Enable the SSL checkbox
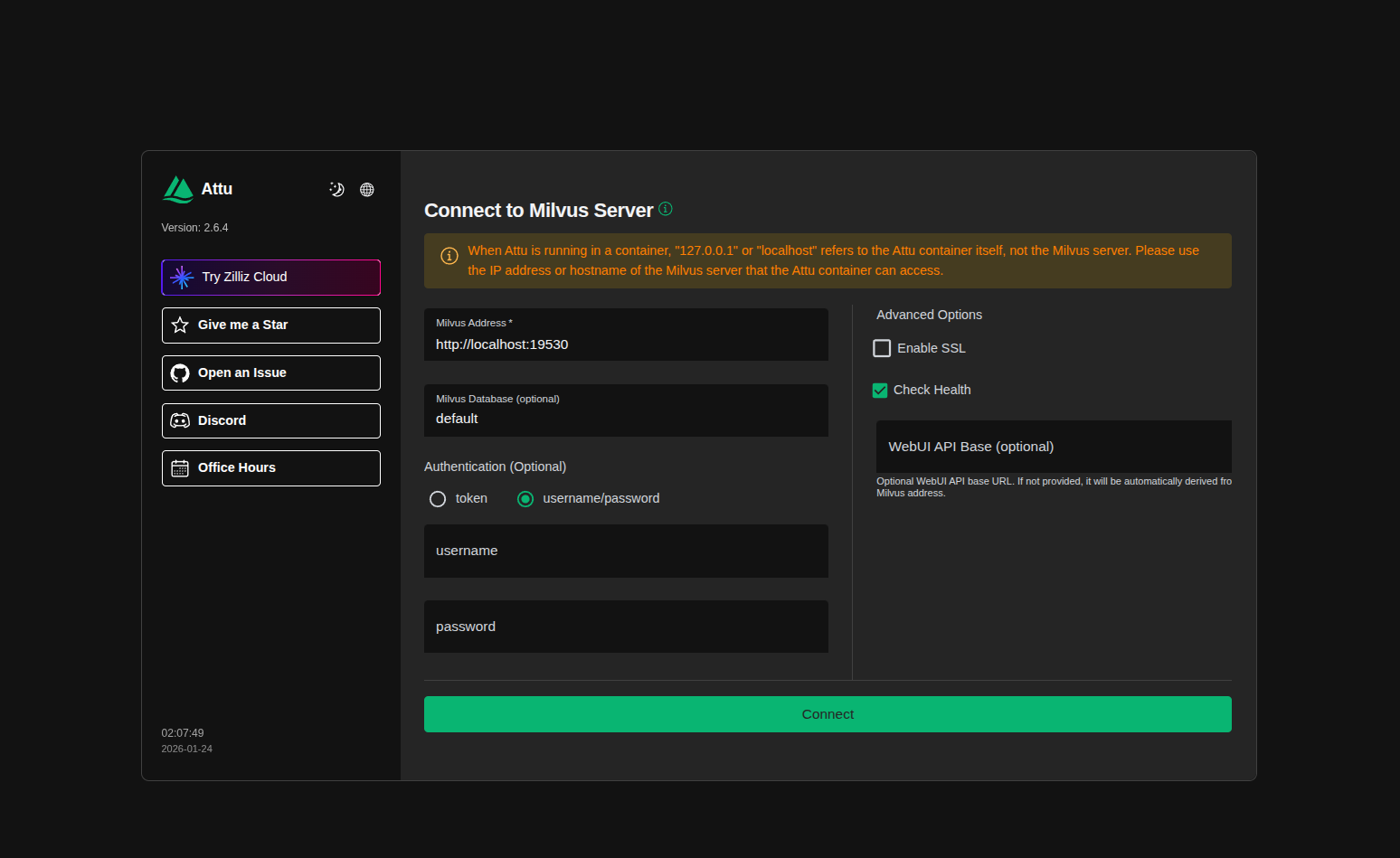Image resolution: width=1400 pixels, height=858 pixels. click(882, 348)
